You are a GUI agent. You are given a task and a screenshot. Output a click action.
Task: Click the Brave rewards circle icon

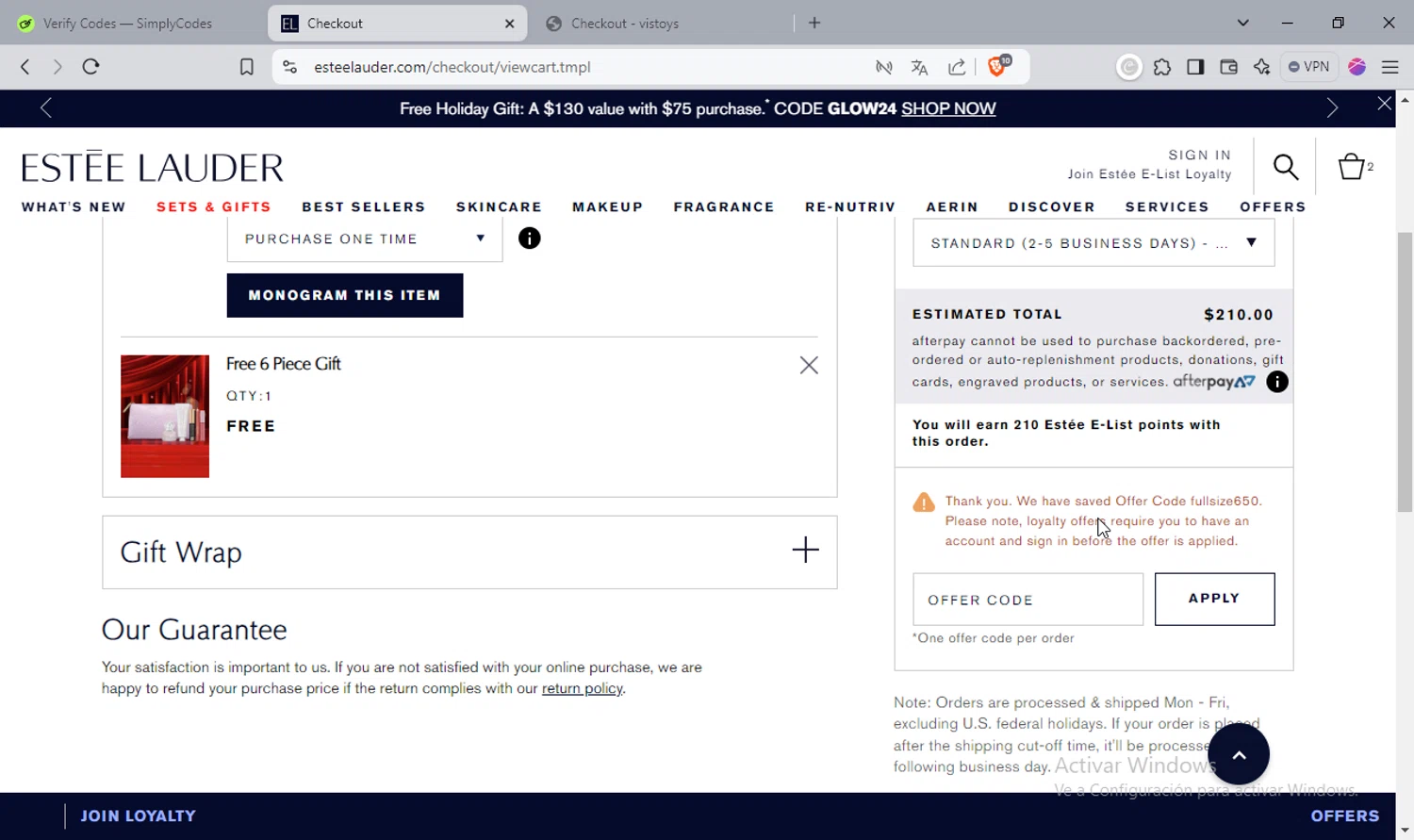1129,67
